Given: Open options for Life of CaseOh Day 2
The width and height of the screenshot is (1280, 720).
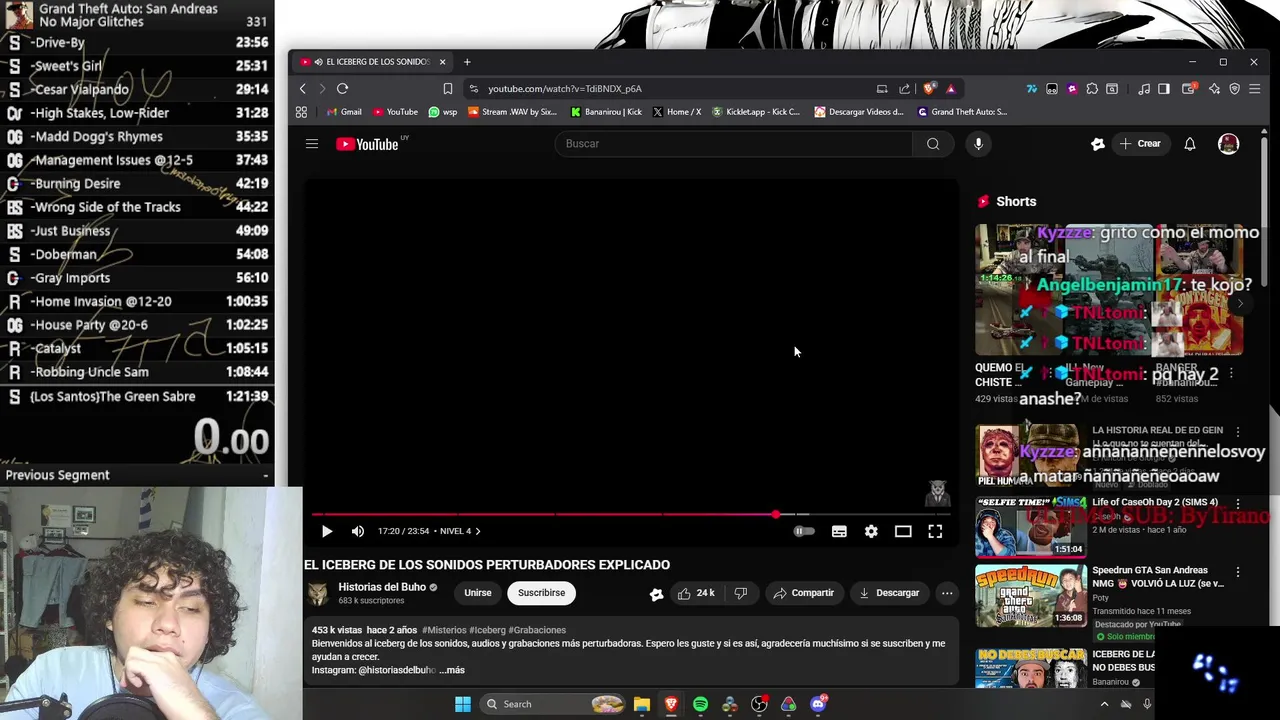Looking at the screenshot, I should 1238,504.
